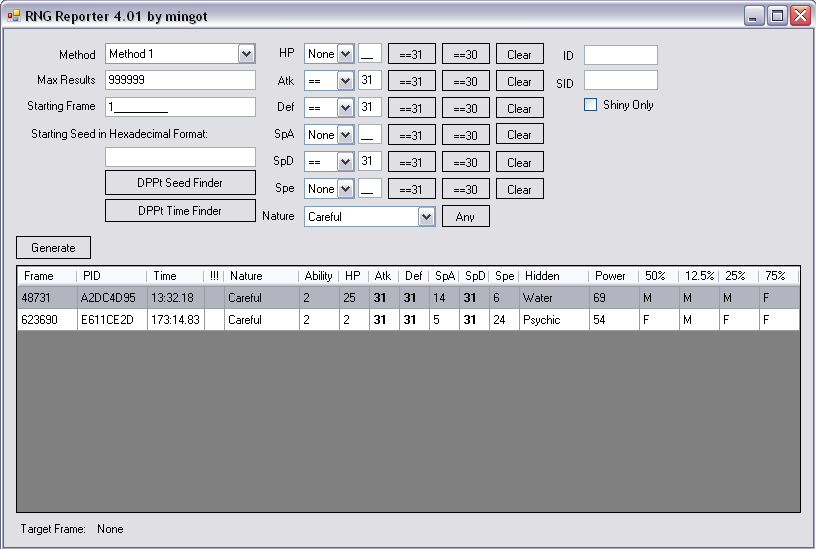Click the Atk IV value field
This screenshot has width=816, height=549.
369,81
